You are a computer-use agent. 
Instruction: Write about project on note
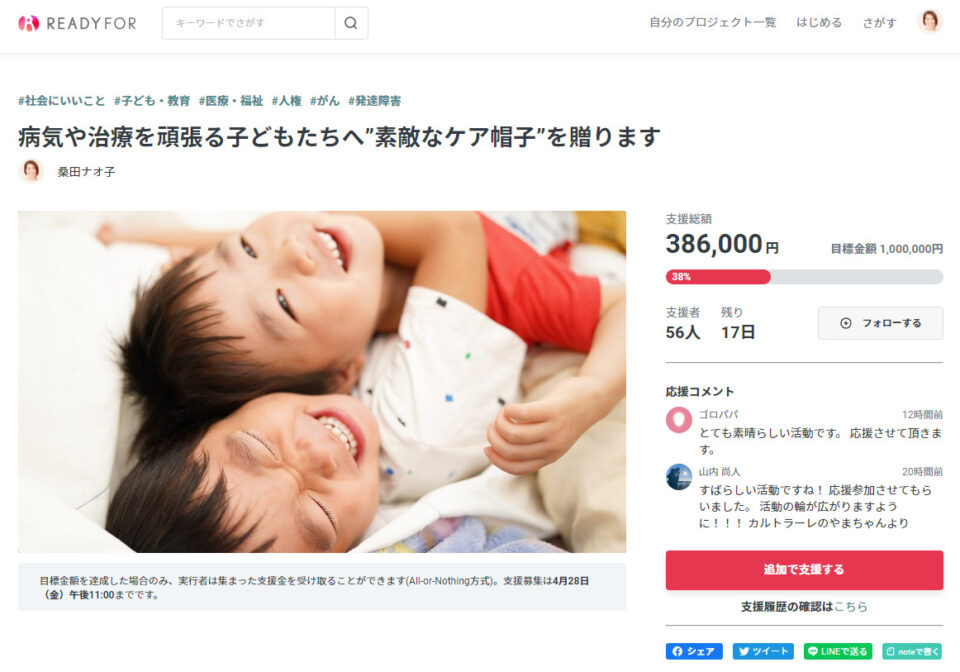coord(912,651)
